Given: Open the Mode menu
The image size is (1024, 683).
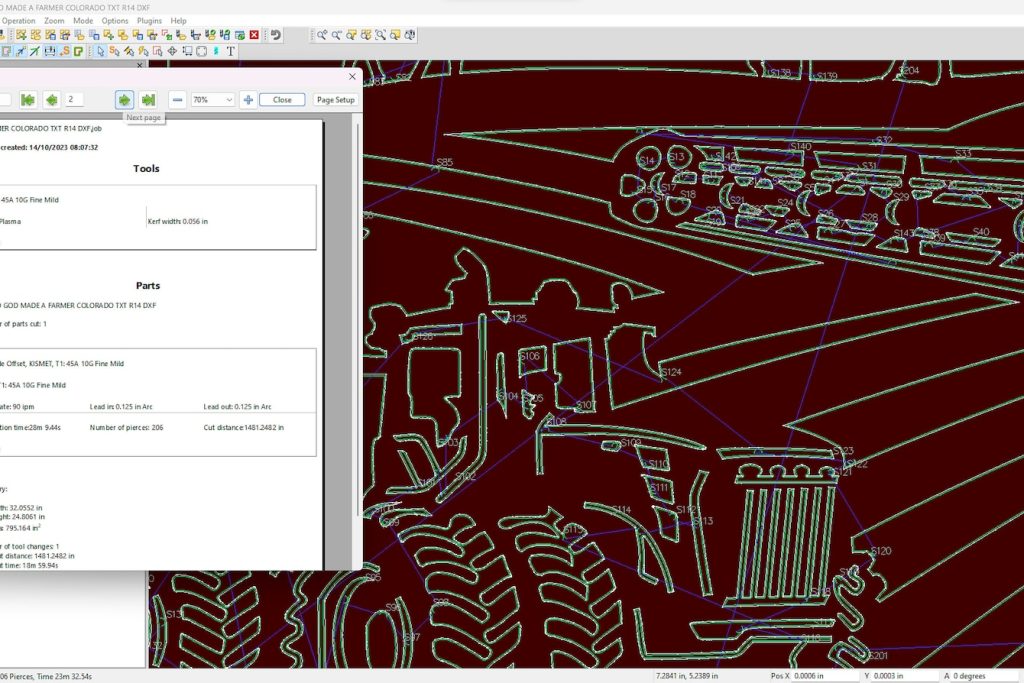Looking at the screenshot, I should 83,20.
